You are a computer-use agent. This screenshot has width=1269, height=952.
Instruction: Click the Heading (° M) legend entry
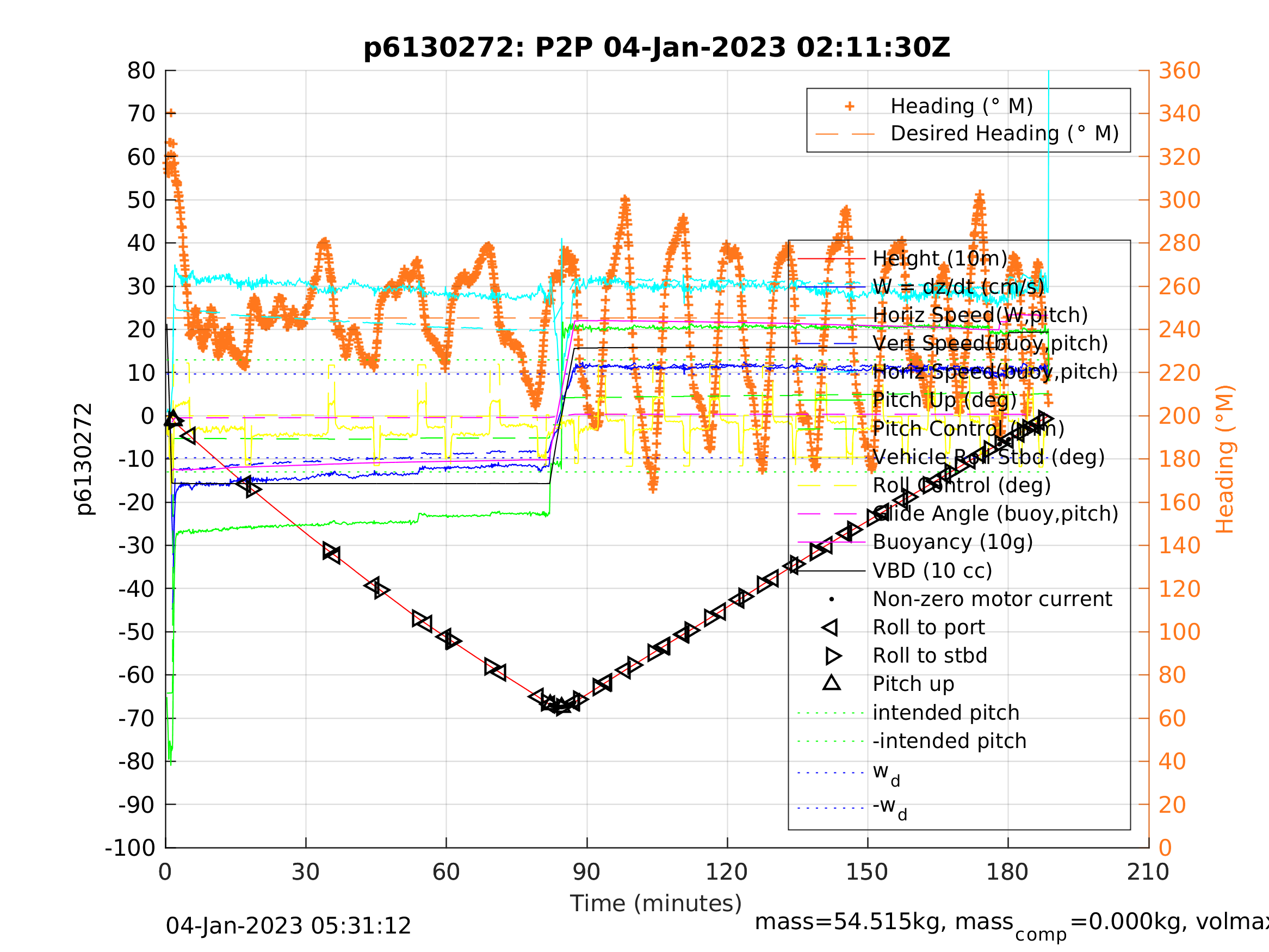[x=961, y=106]
